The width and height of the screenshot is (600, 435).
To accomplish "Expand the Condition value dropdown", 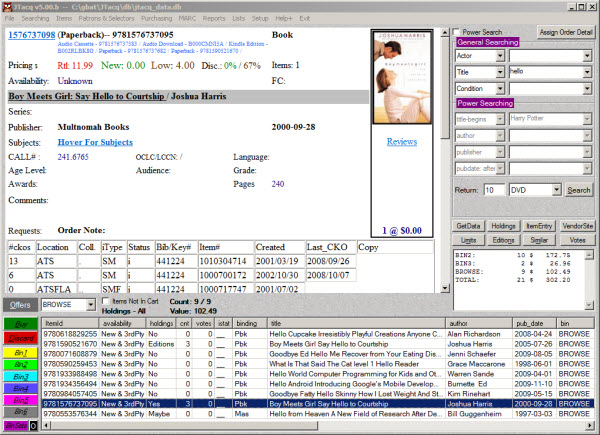I will [x=587, y=89].
